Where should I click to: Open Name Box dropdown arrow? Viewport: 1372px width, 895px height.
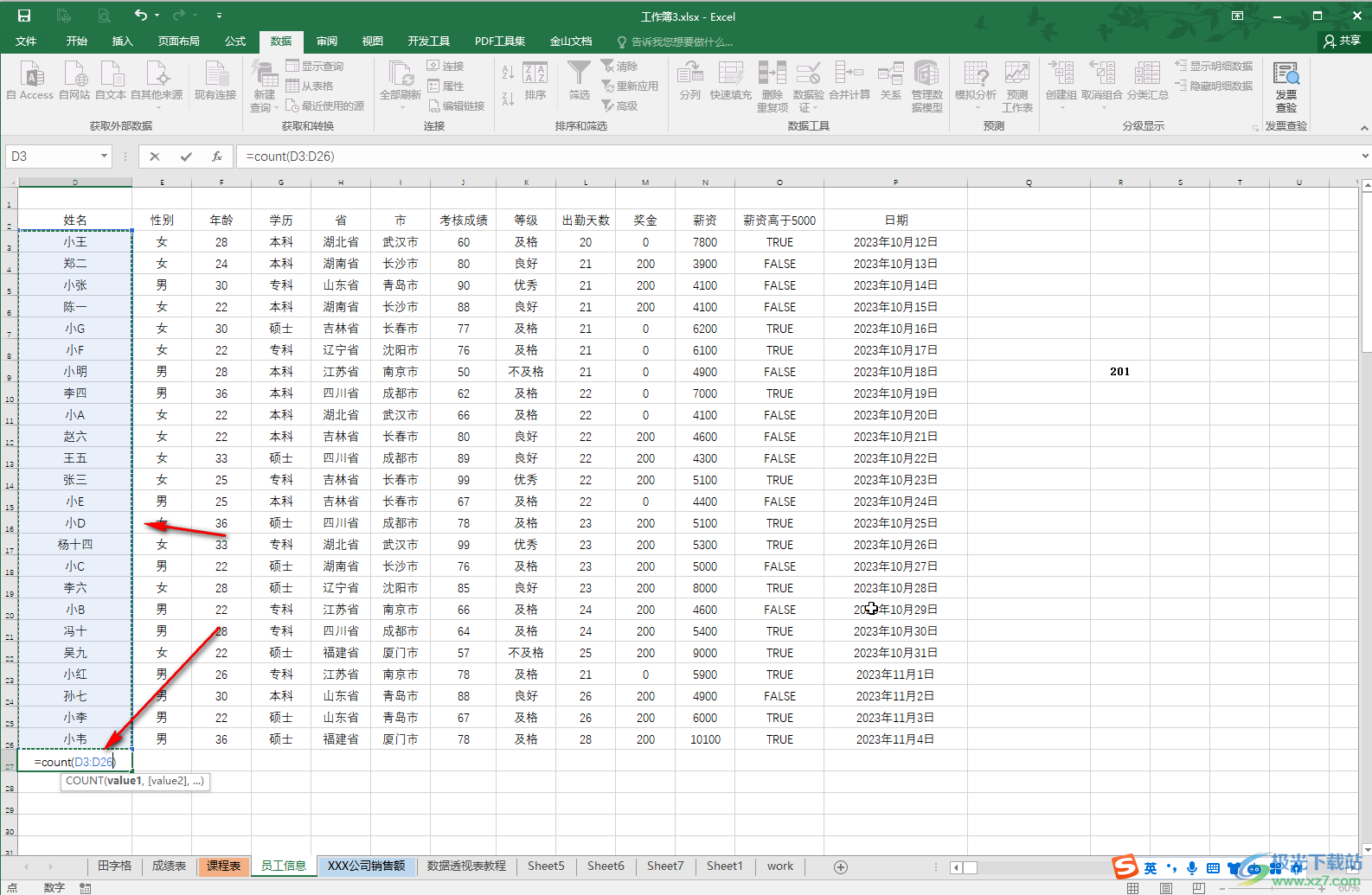tap(104, 157)
